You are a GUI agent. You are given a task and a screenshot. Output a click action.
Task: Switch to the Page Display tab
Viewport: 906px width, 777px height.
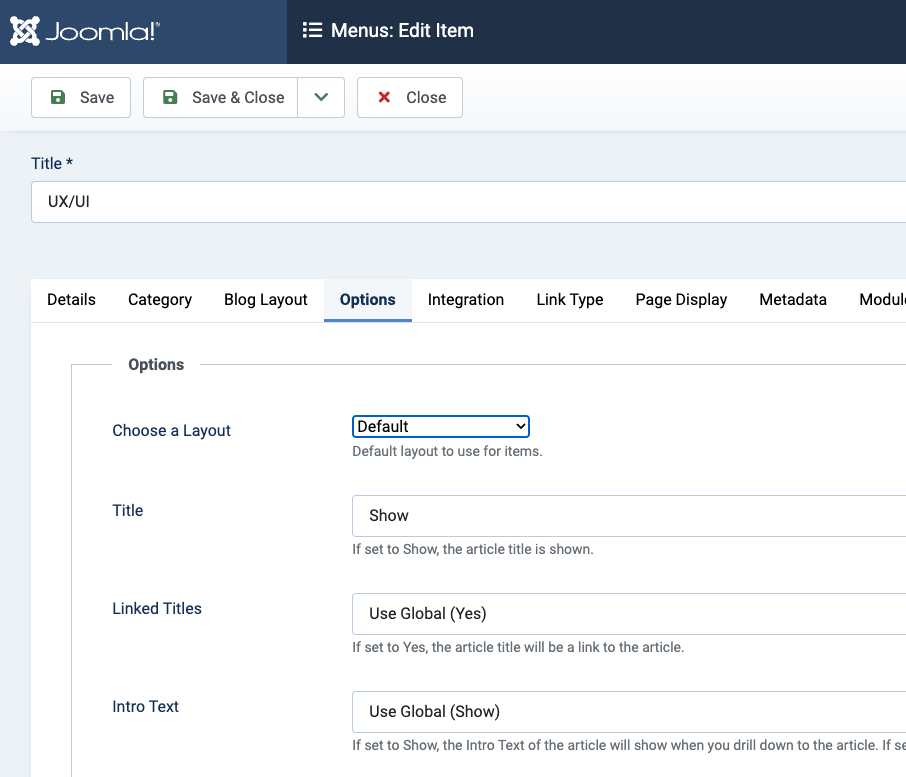(x=681, y=300)
